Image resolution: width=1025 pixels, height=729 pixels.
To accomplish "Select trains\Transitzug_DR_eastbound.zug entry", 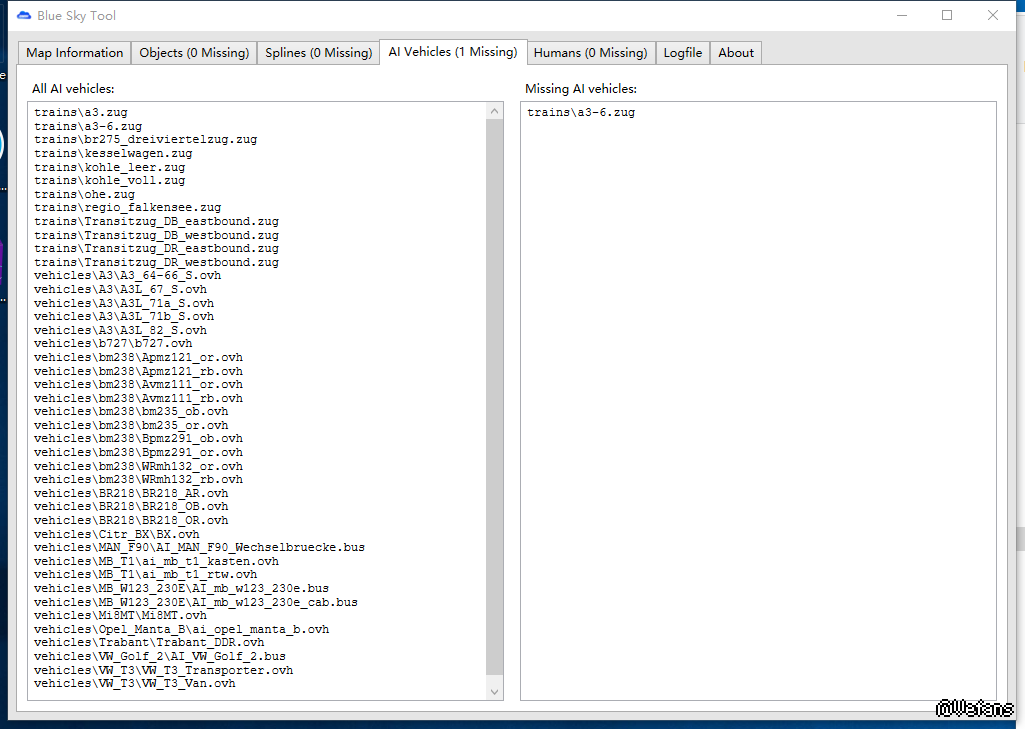I will click(x=156, y=248).
